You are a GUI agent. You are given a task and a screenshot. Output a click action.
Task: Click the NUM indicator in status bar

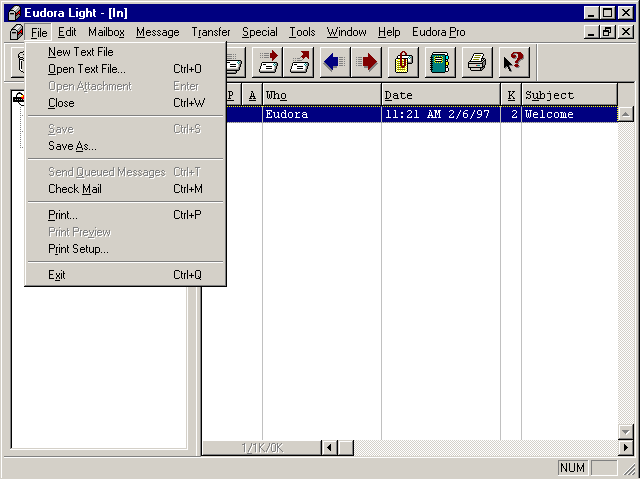572,468
